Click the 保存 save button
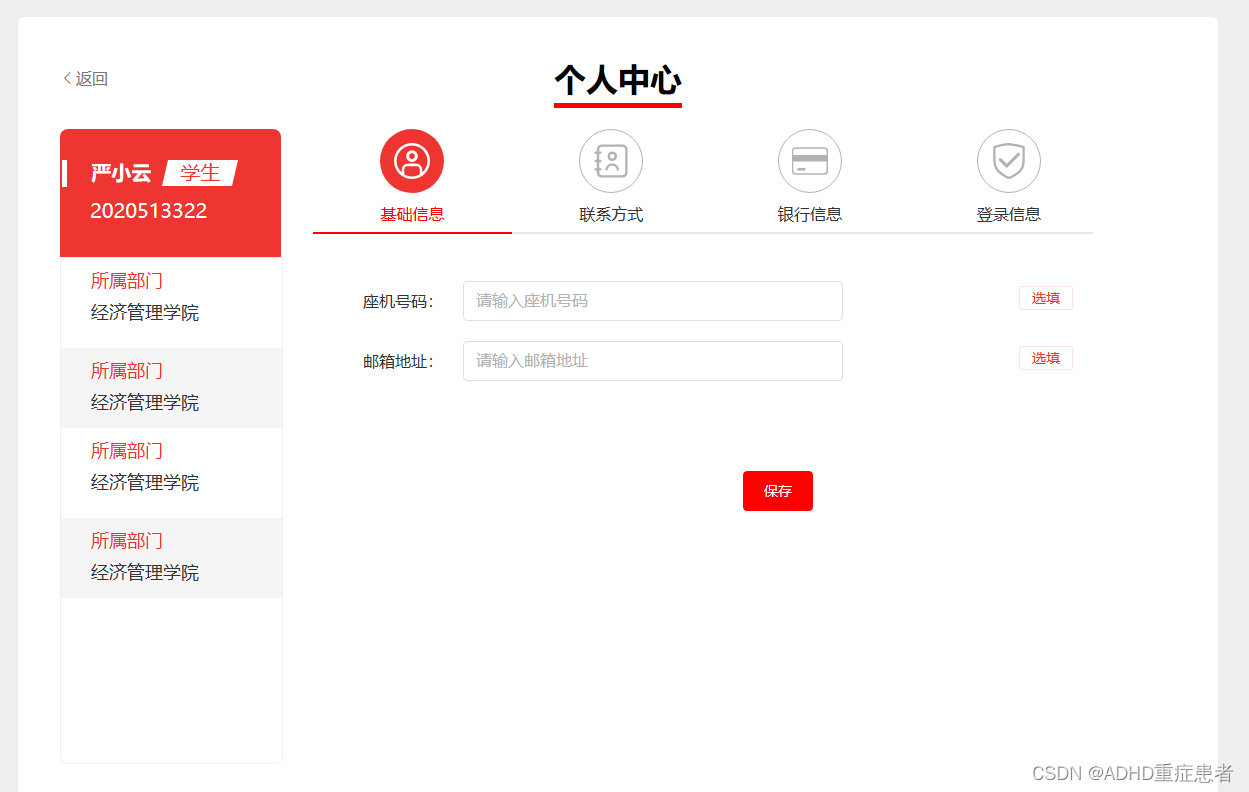Image resolution: width=1249 pixels, height=792 pixels. [777, 491]
